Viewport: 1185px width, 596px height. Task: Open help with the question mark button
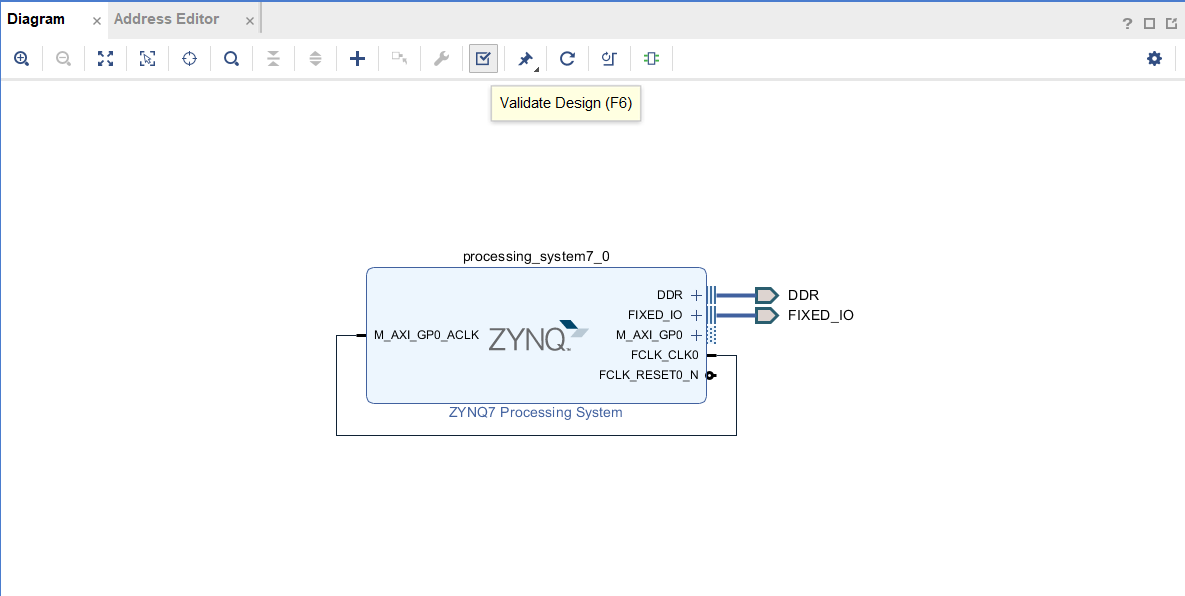pos(1127,24)
